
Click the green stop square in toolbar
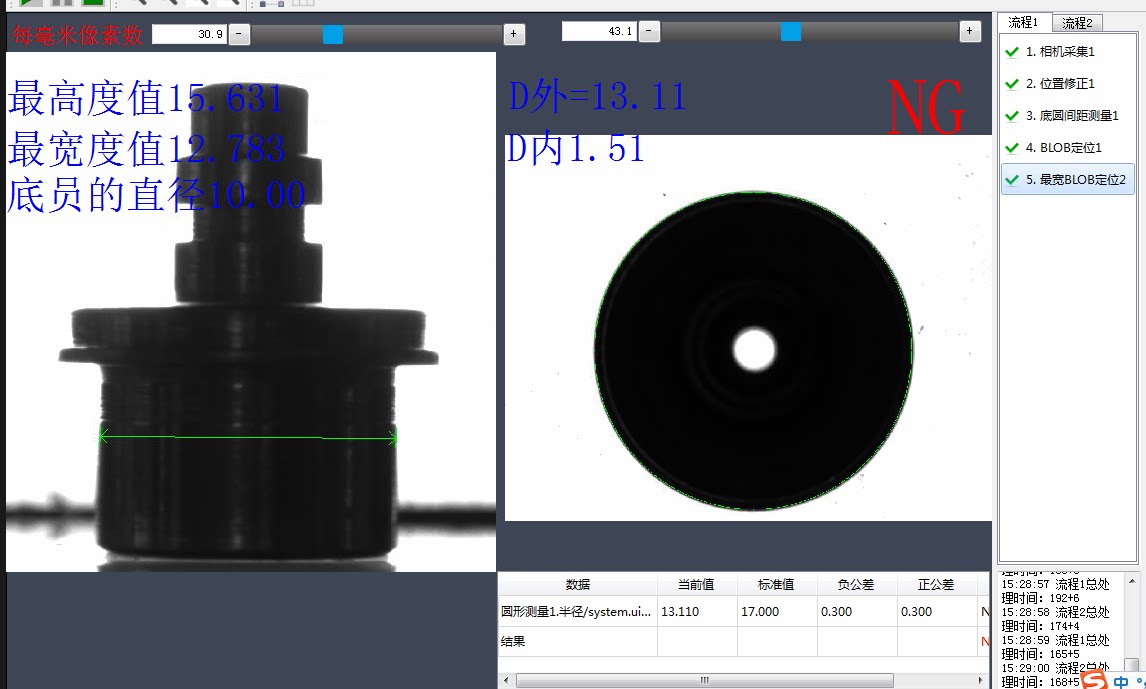93,3
